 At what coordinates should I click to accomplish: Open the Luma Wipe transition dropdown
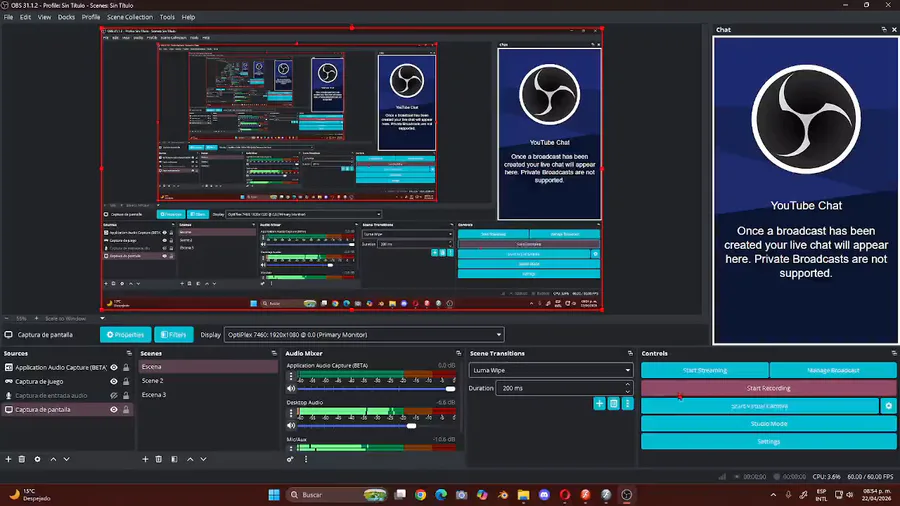[550, 370]
